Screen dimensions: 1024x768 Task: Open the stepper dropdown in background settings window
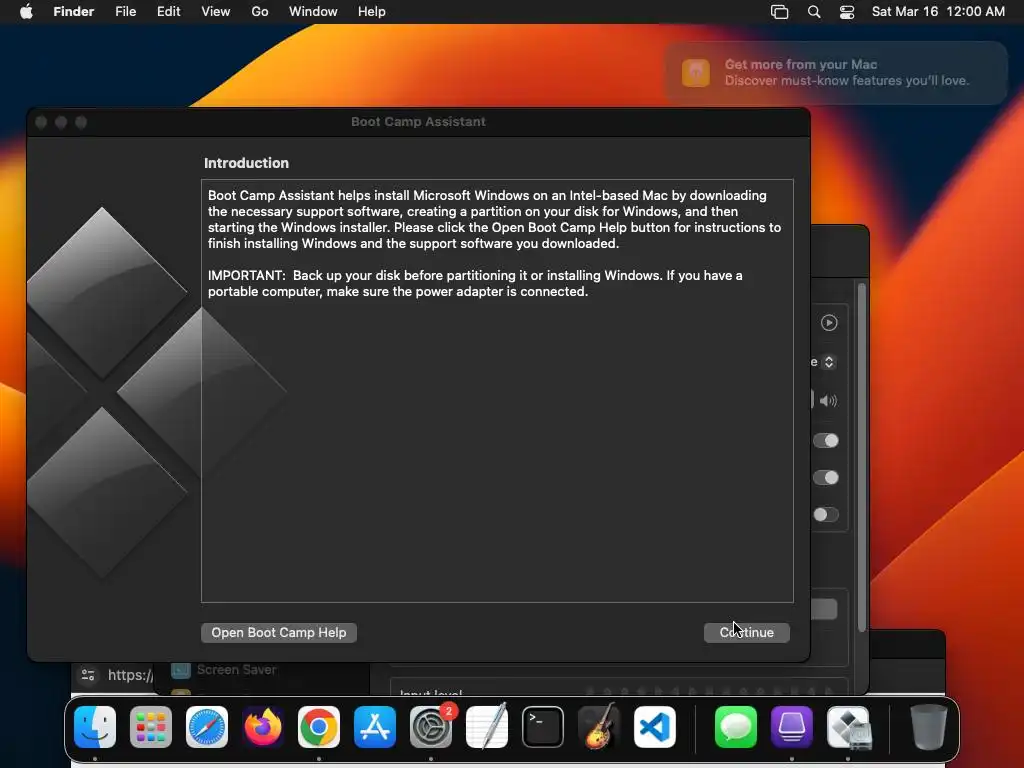click(829, 362)
